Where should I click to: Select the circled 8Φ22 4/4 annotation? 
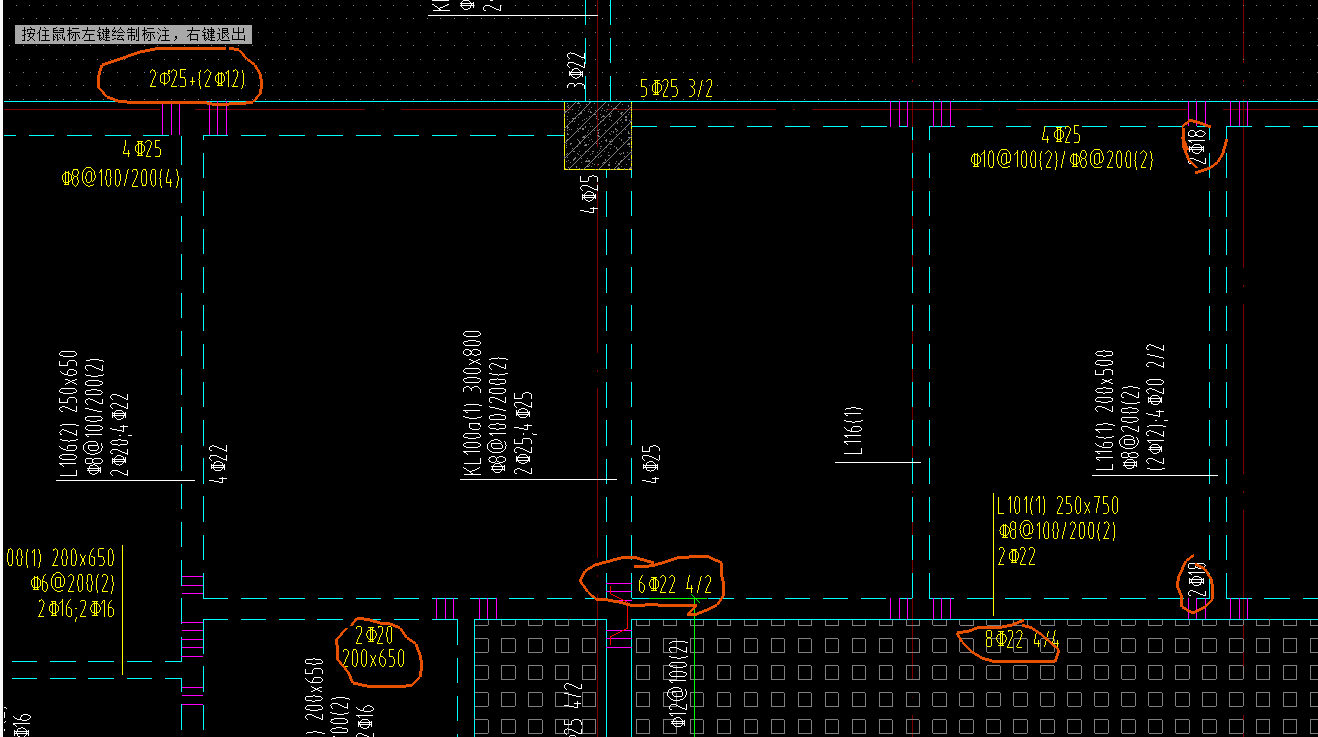click(1020, 640)
